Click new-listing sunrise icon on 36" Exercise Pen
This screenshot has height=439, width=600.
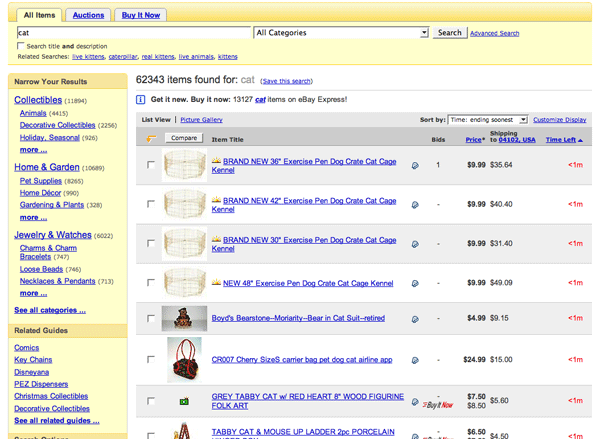[217, 160]
